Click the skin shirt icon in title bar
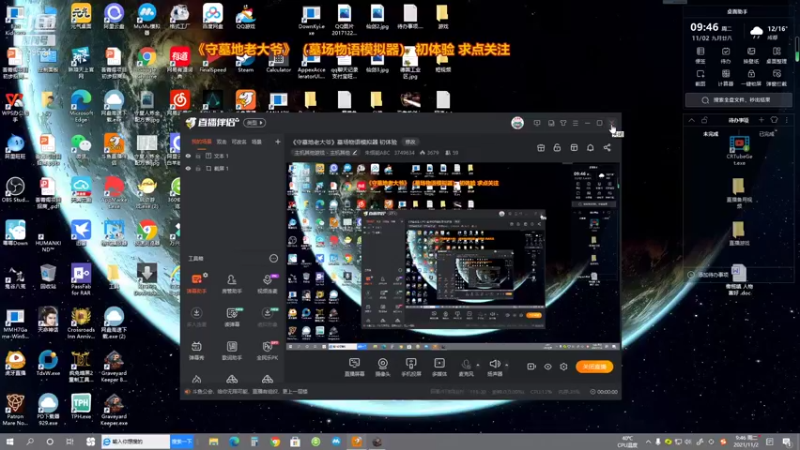The image size is (800, 450). (x=563, y=123)
